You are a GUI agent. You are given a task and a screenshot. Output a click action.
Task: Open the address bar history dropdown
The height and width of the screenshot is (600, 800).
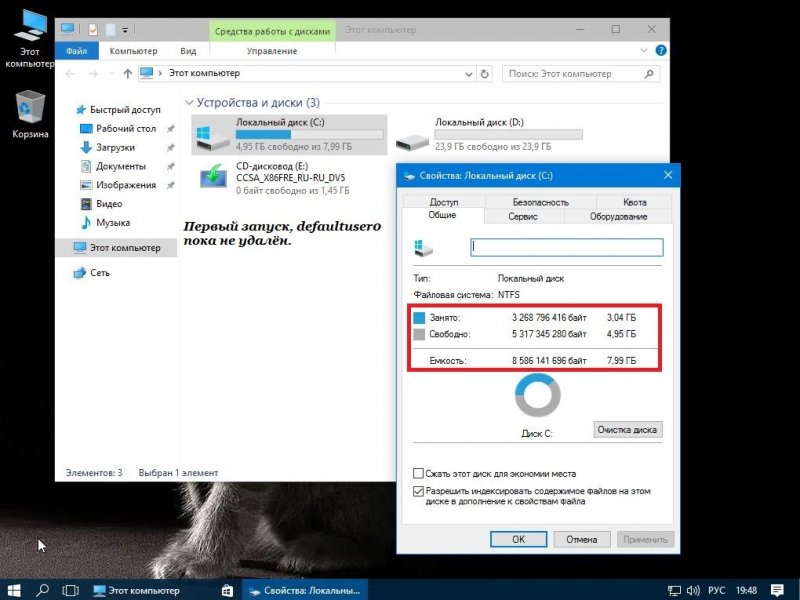[468, 74]
